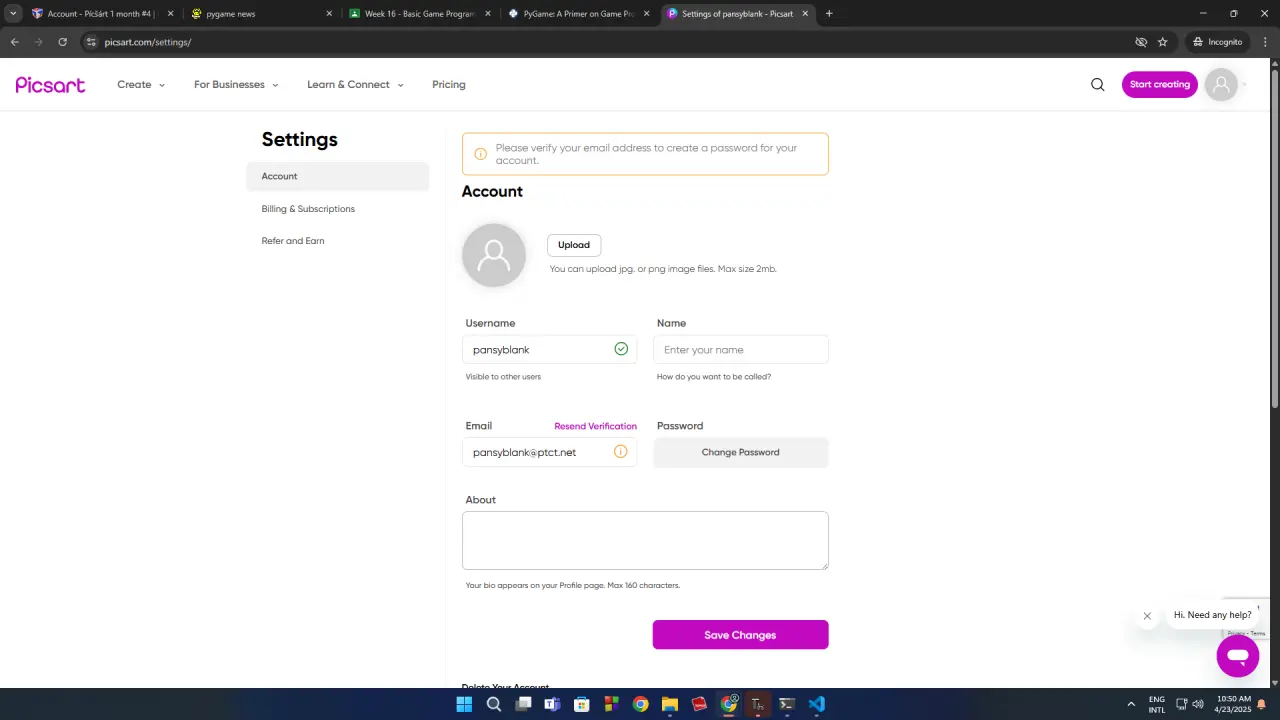
Task: Open Visual Studio Code from taskbar
Action: (x=817, y=704)
